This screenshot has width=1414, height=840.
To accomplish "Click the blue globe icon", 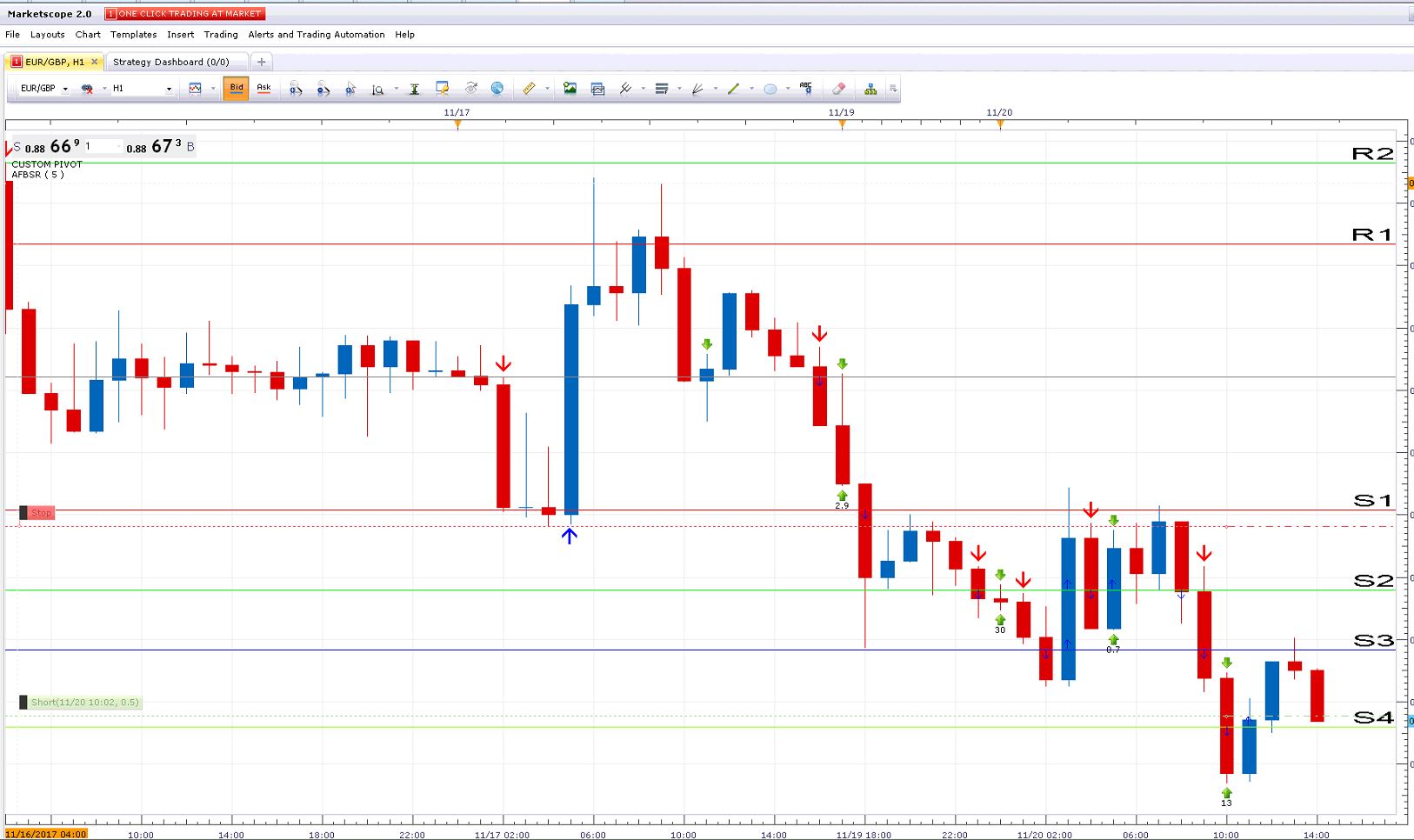I will (x=497, y=89).
